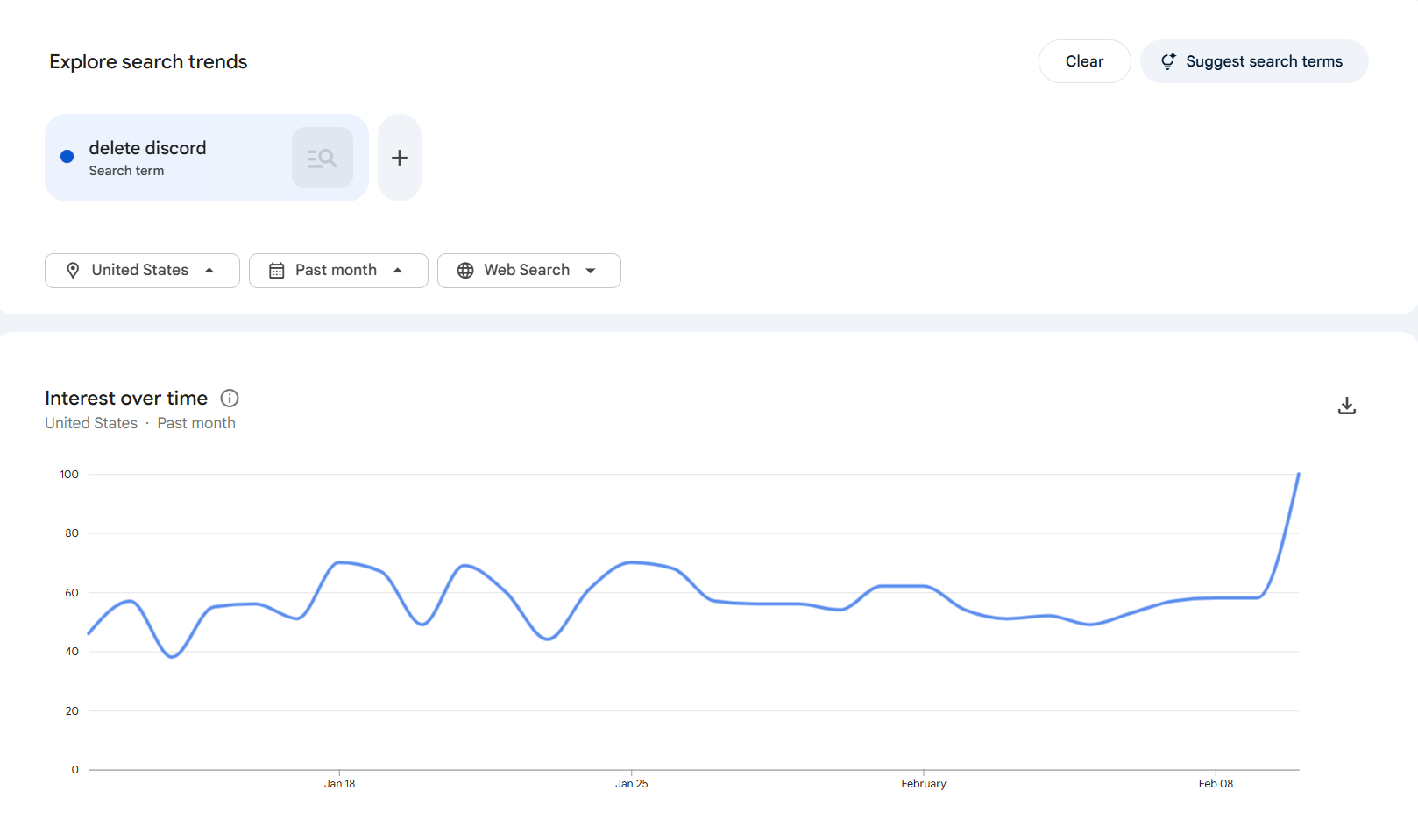Download the interest over time chart data
The image size is (1418, 840).
(x=1346, y=406)
